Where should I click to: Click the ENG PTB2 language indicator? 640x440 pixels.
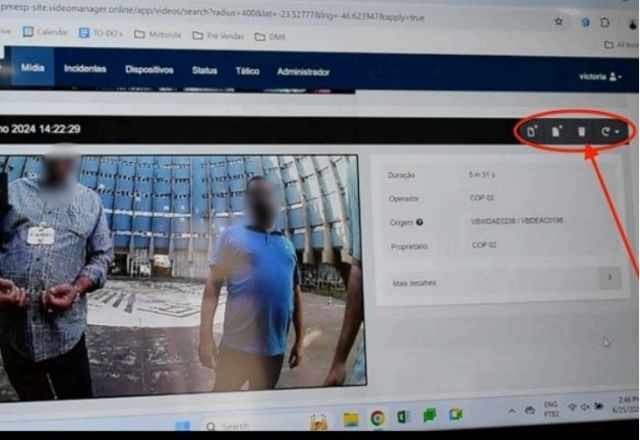pyautogui.click(x=551, y=409)
